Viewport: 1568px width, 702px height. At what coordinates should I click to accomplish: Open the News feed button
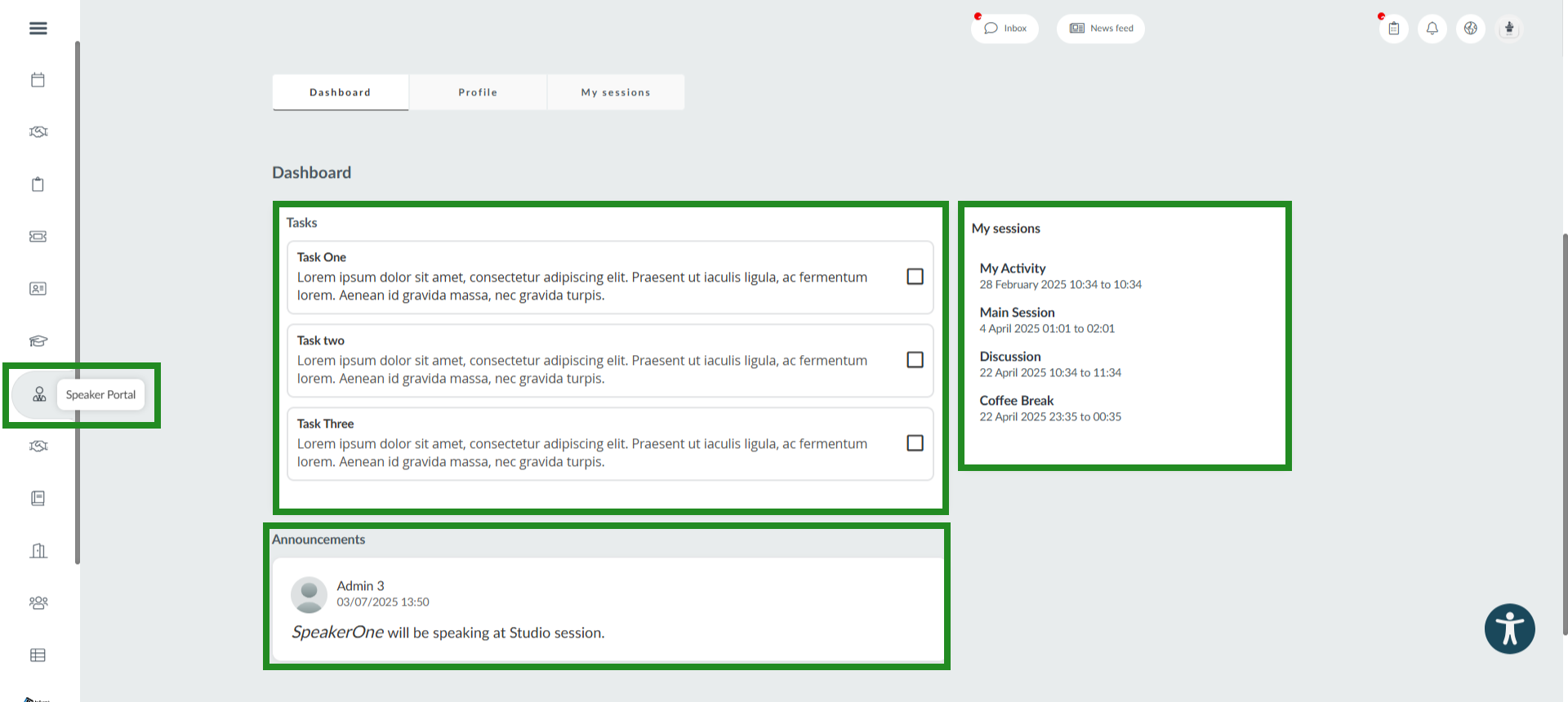tap(1101, 29)
